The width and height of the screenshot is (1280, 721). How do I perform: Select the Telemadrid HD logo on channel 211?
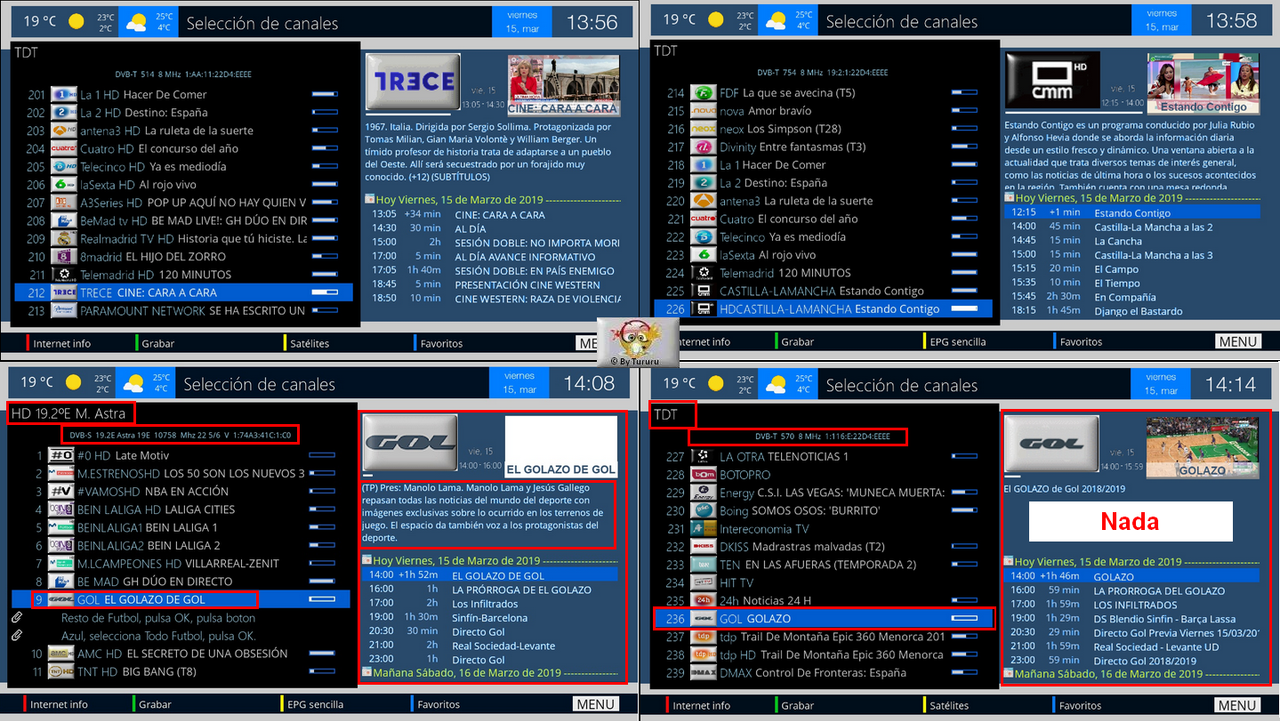tap(64, 275)
